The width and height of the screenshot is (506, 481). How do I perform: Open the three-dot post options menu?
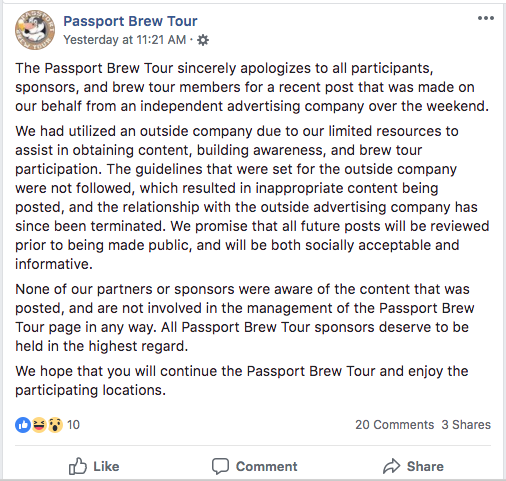coord(486,18)
